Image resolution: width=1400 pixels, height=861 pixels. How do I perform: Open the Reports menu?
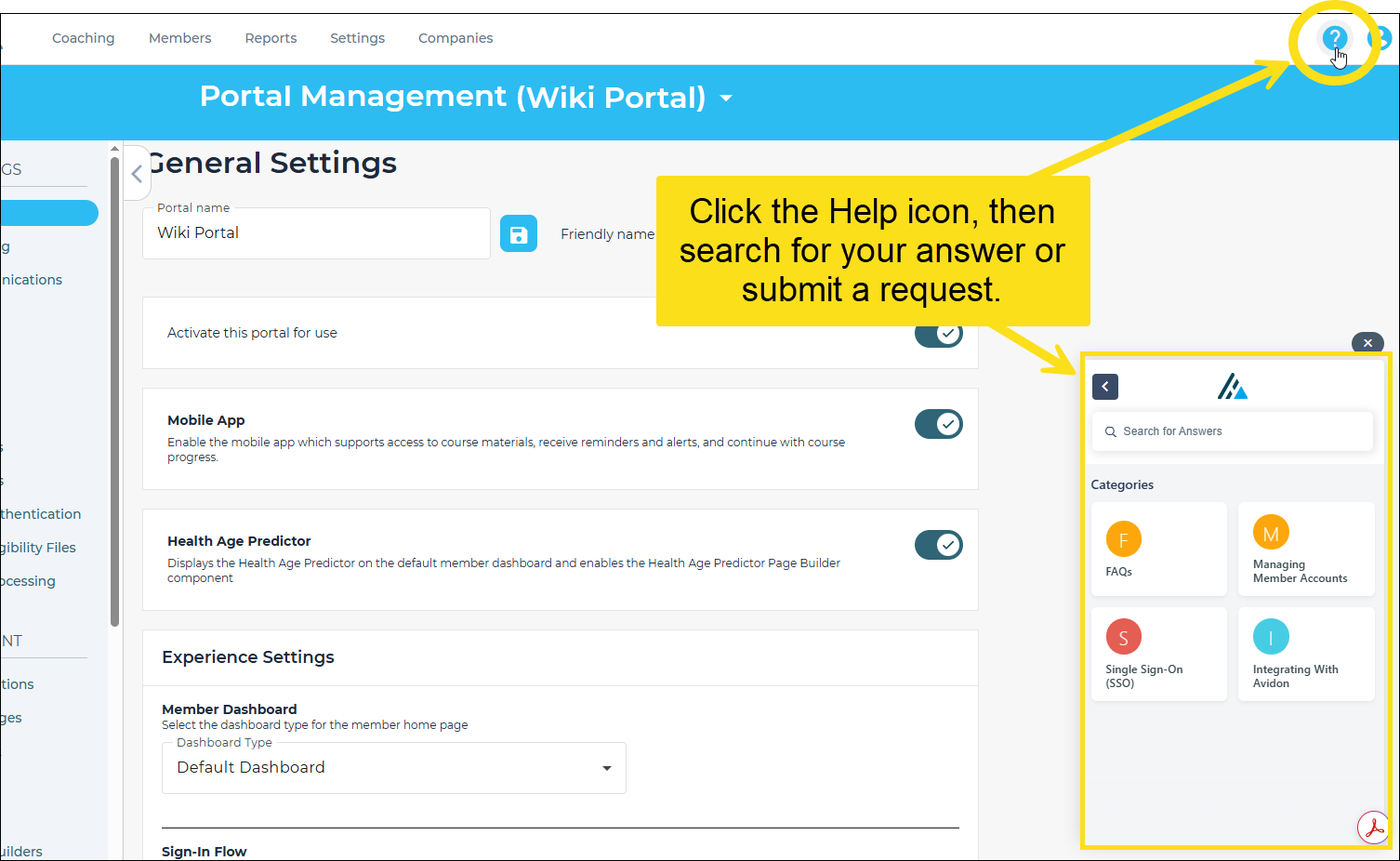271,38
